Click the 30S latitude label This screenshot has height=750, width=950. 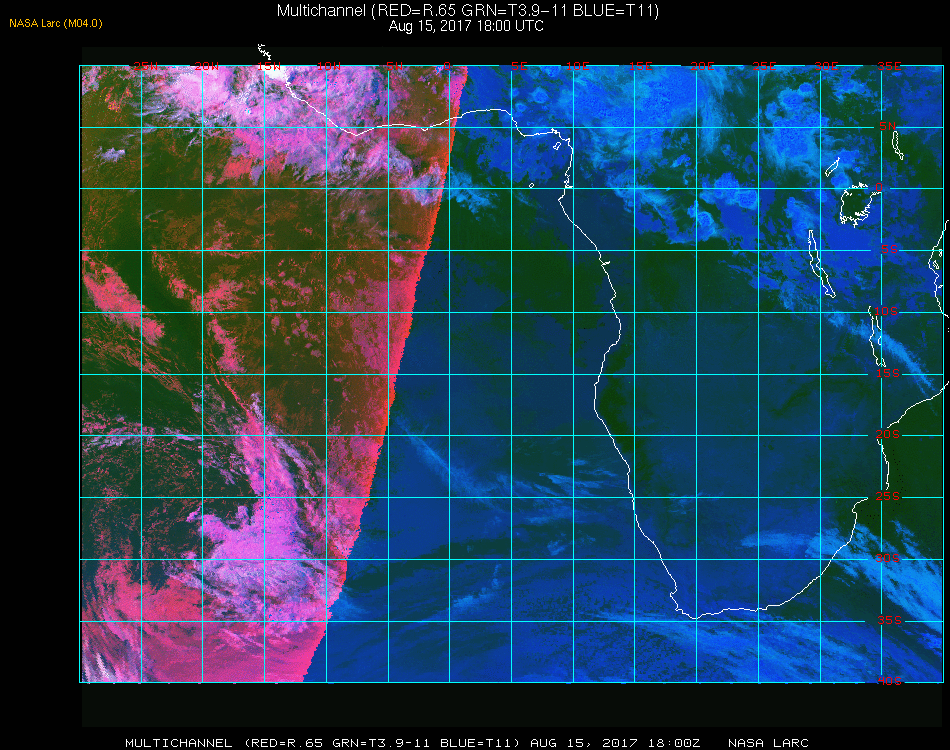888,558
